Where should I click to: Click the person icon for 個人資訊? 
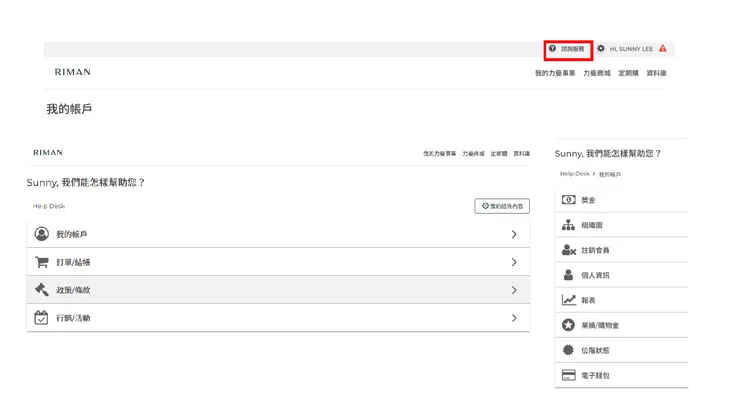coord(568,275)
